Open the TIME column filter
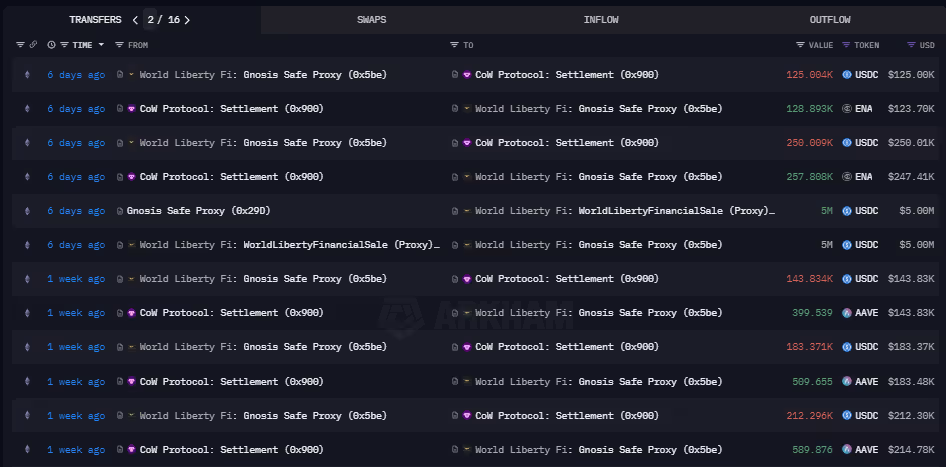Screen dimensions: 946x467 [x=64, y=45]
